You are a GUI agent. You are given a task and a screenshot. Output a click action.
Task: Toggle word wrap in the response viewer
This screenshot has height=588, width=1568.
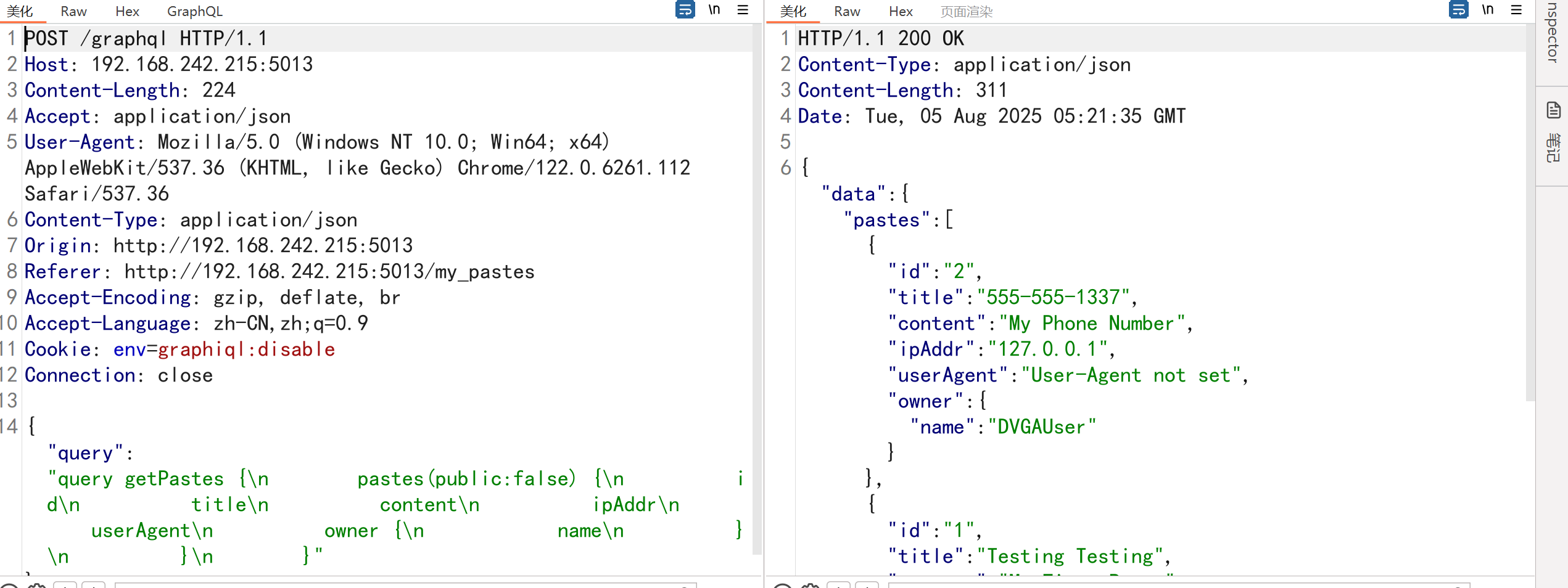pos(1458,10)
